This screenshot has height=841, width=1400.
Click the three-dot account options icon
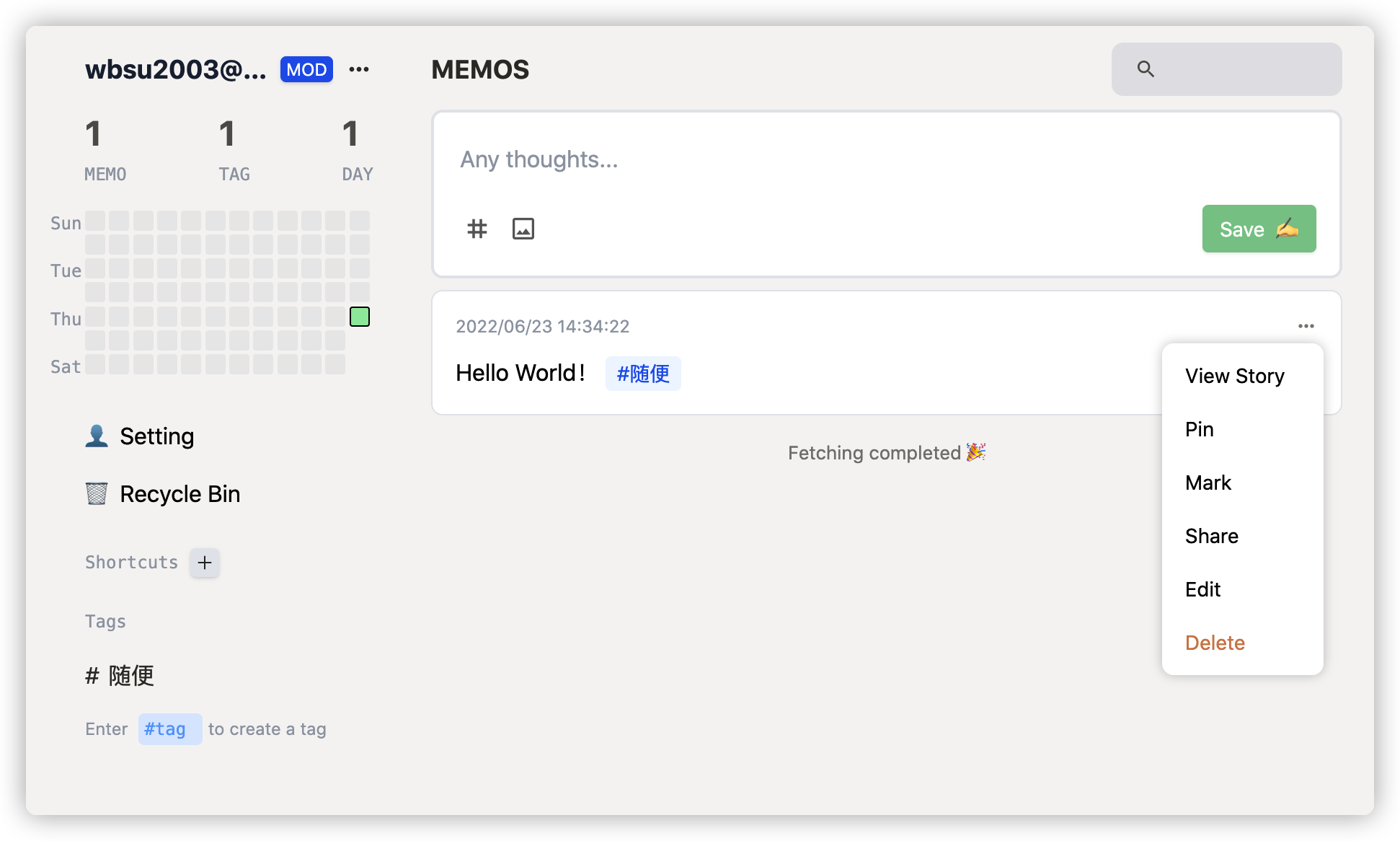(358, 69)
